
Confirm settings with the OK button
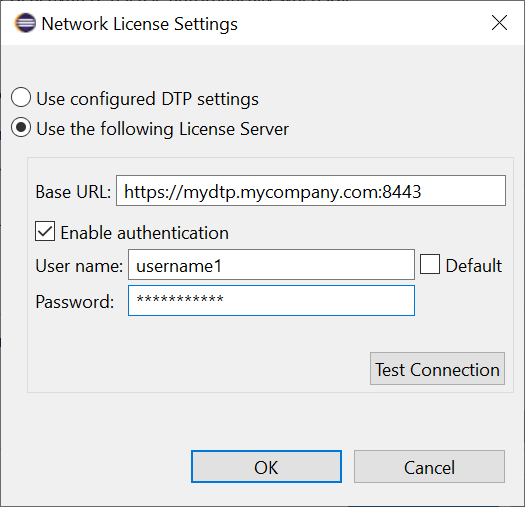pos(266,466)
